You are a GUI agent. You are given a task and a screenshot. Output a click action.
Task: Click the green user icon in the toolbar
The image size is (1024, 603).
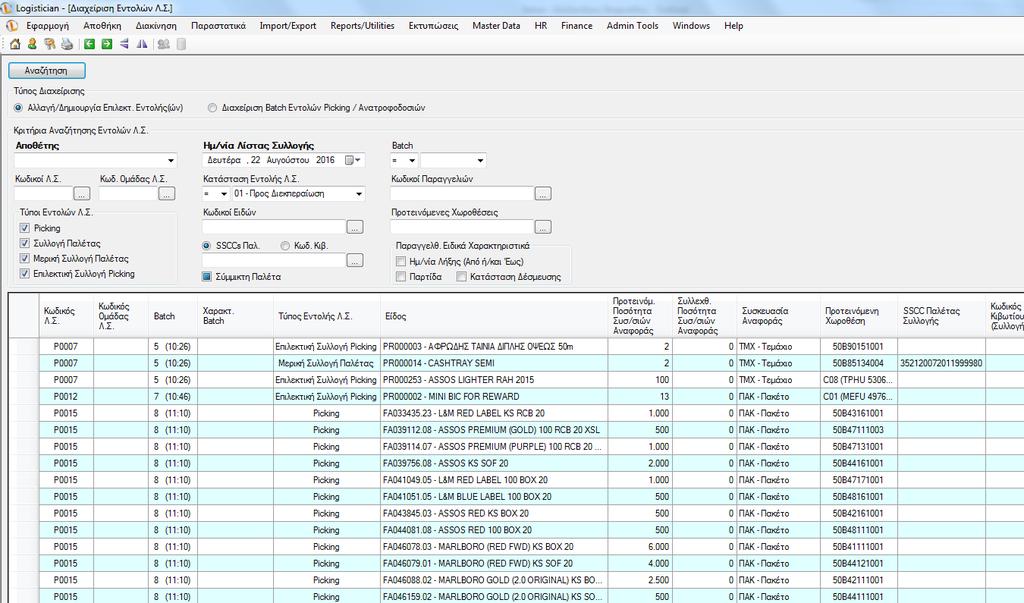coord(32,44)
